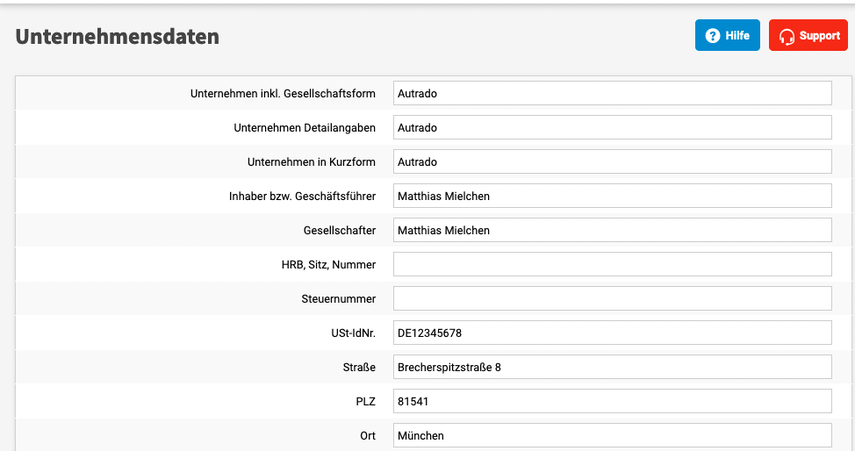Screen dimensions: 855x451
Task: Click the 'Steuernummer' label text
Action: (338, 299)
